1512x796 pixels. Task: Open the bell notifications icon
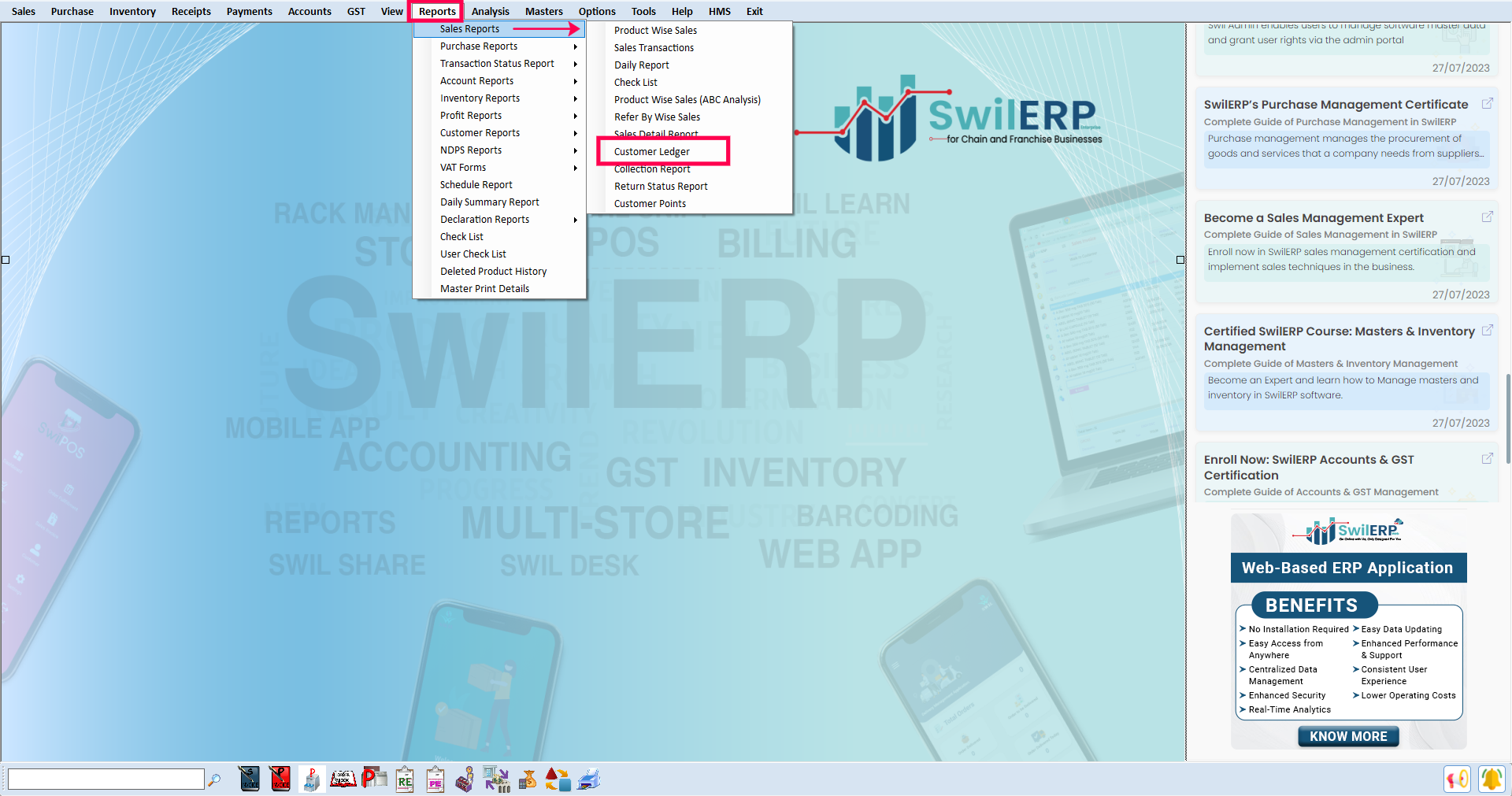pyautogui.click(x=1492, y=779)
